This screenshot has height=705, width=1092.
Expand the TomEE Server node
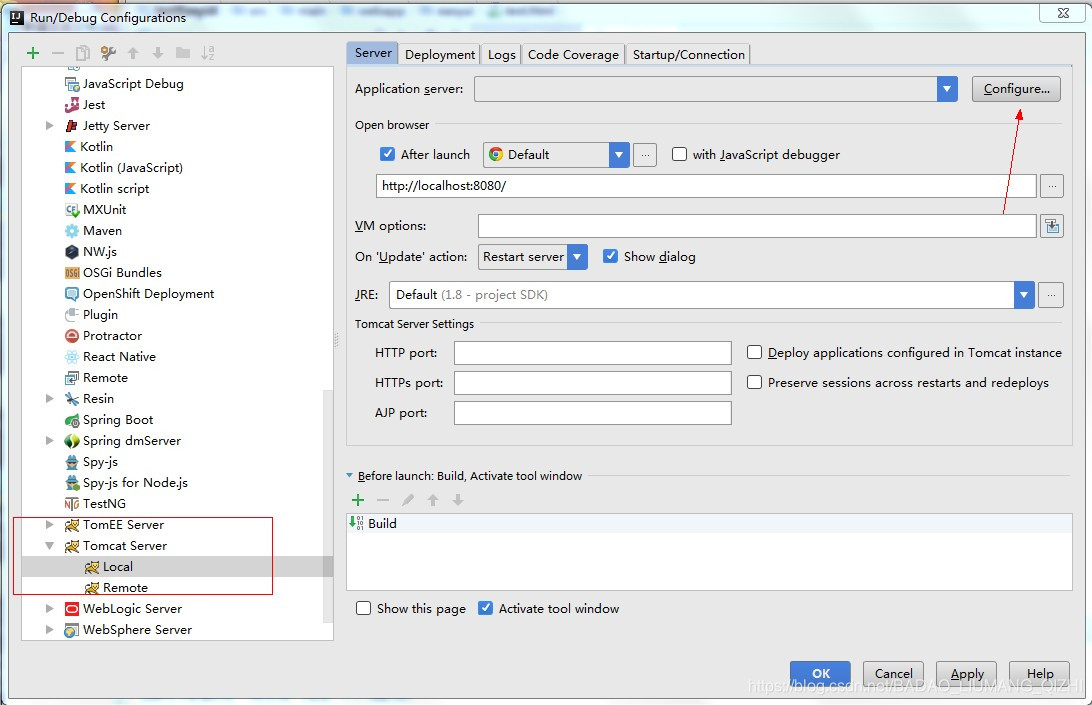[49, 525]
